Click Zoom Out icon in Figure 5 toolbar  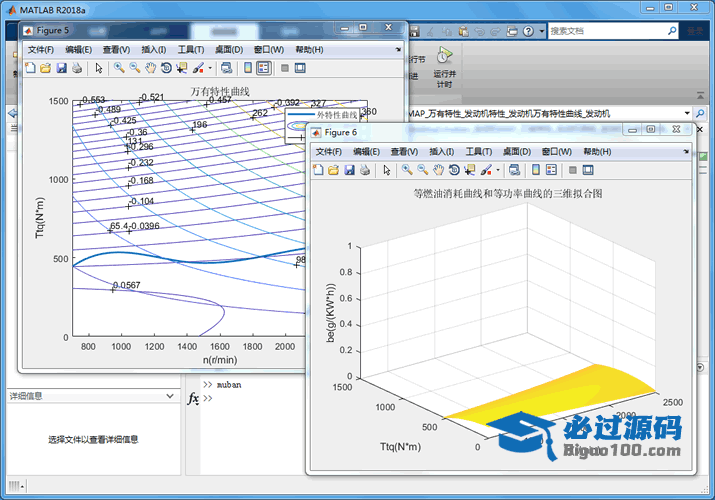click(x=134, y=68)
